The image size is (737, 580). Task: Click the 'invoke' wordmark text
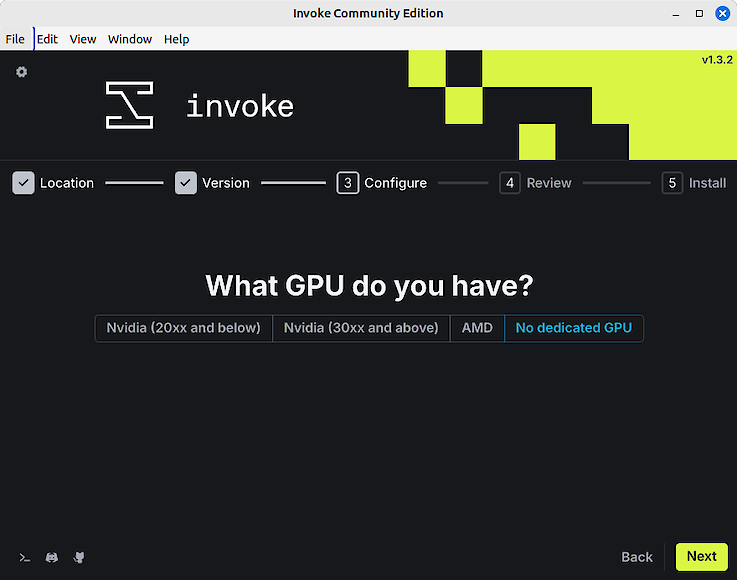(x=240, y=106)
